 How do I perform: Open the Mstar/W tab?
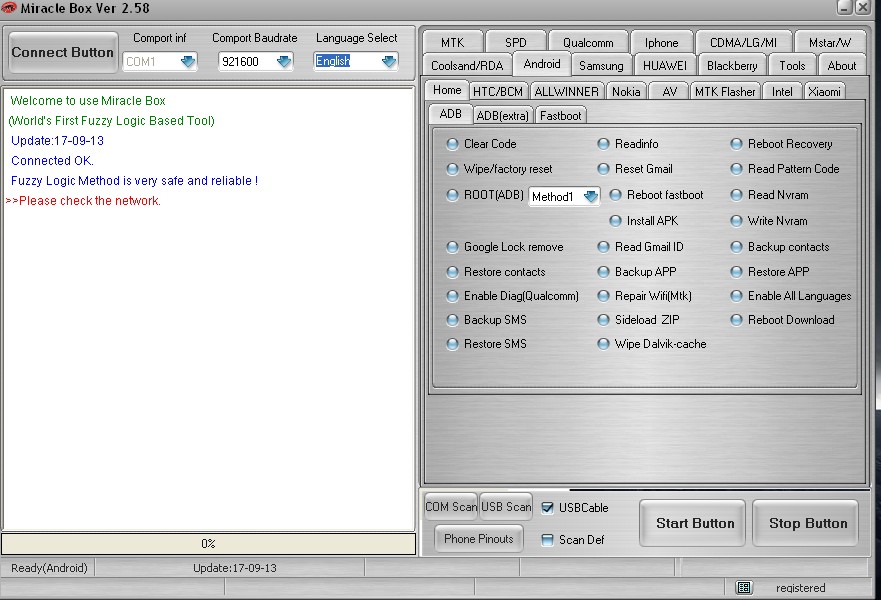coord(830,43)
